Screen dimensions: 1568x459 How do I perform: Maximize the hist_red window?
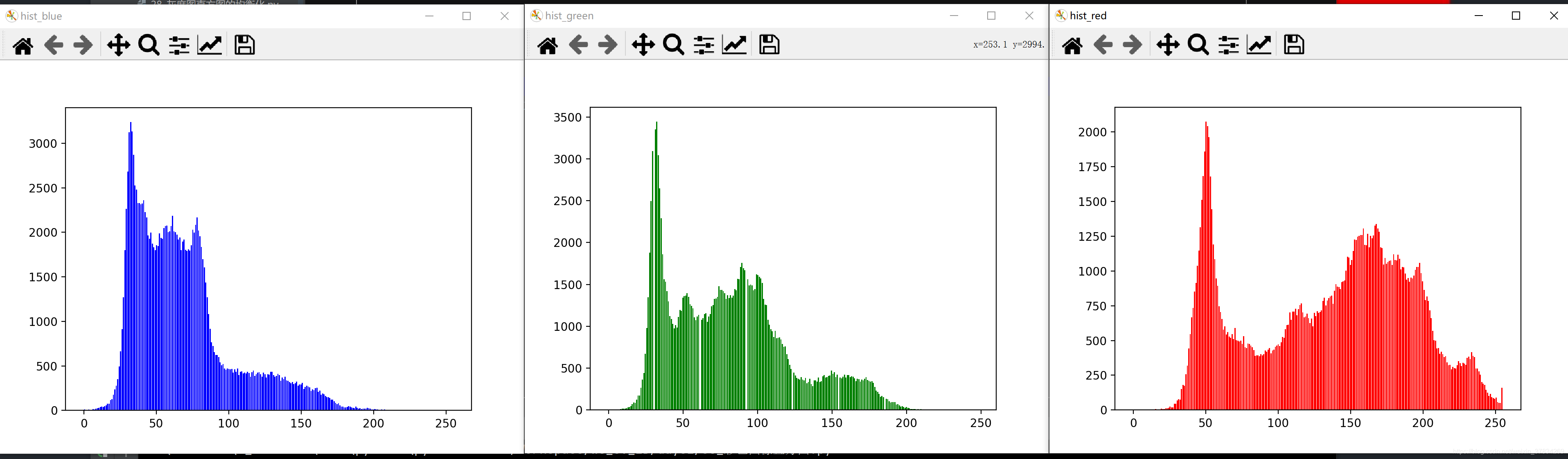coord(1516,16)
